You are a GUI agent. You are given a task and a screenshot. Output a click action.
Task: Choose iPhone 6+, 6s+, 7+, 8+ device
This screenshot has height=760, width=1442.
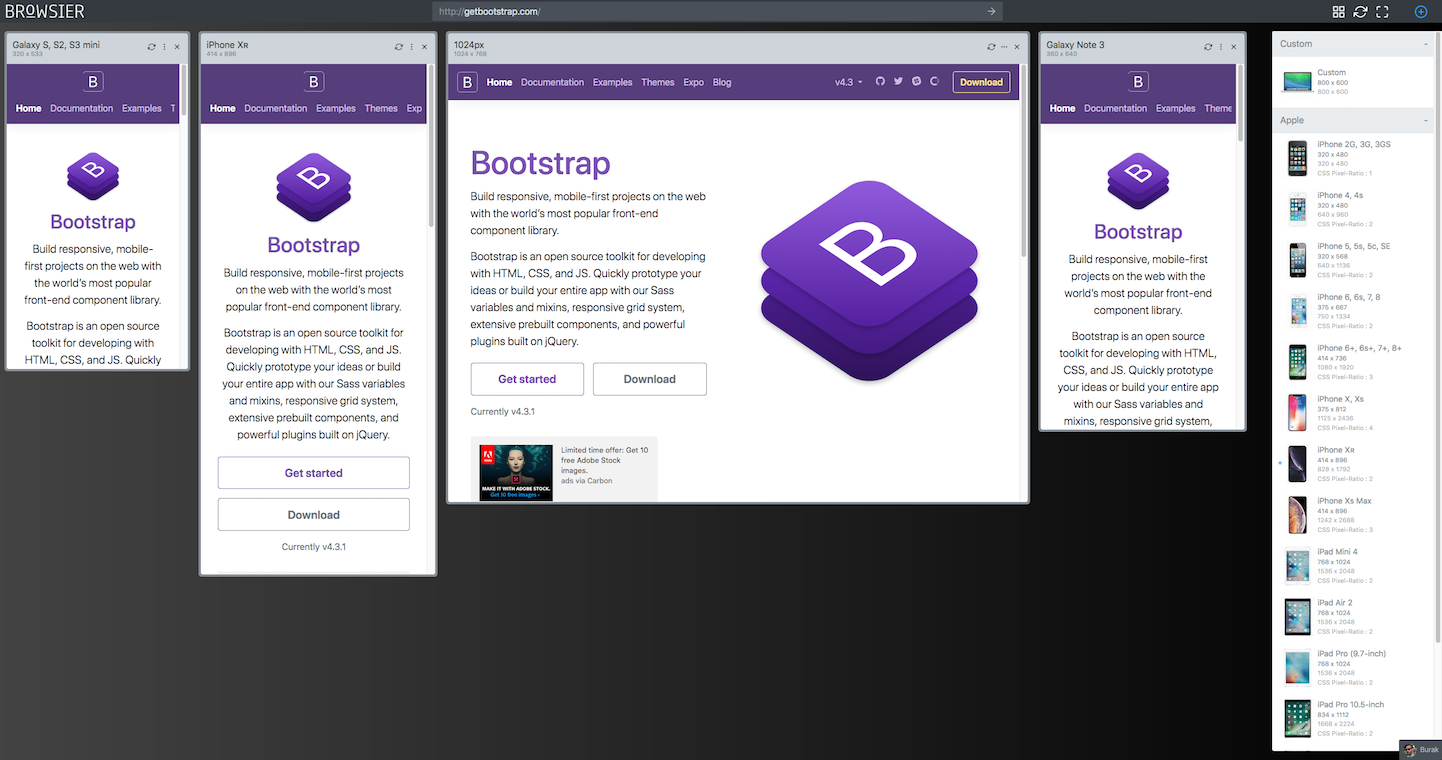pos(1355,362)
